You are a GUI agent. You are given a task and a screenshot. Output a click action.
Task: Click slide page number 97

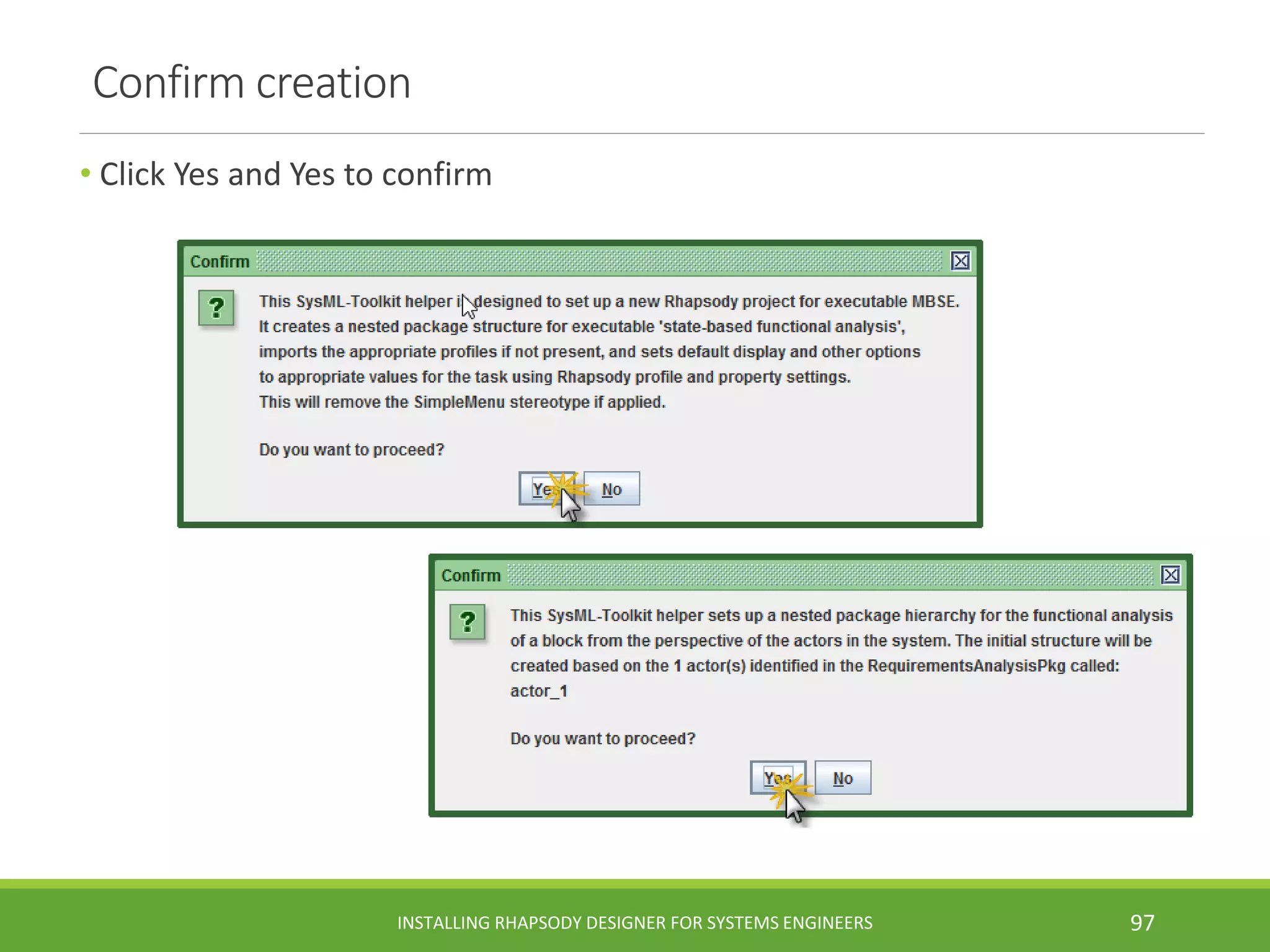(1142, 923)
